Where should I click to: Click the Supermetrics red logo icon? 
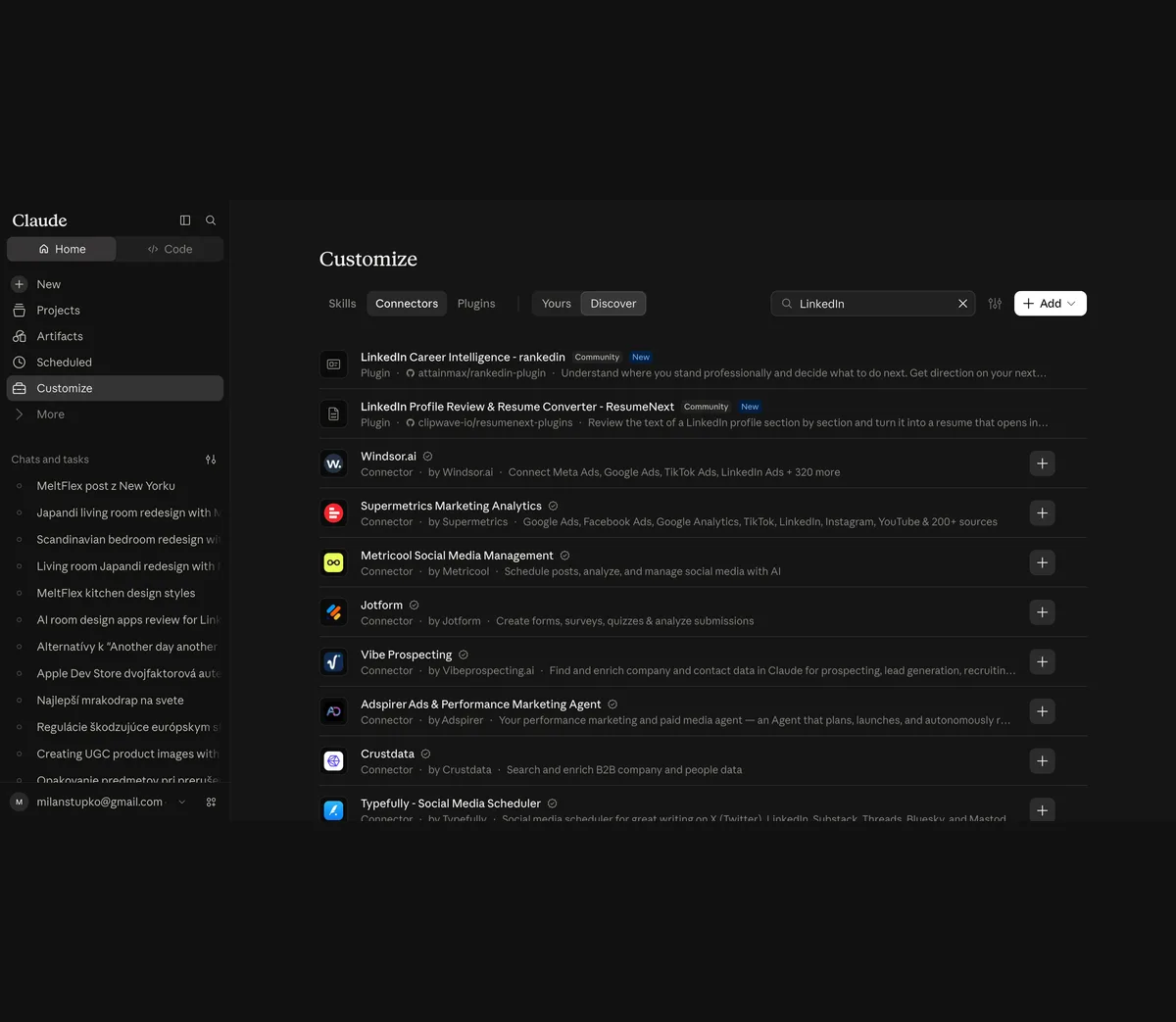(333, 513)
